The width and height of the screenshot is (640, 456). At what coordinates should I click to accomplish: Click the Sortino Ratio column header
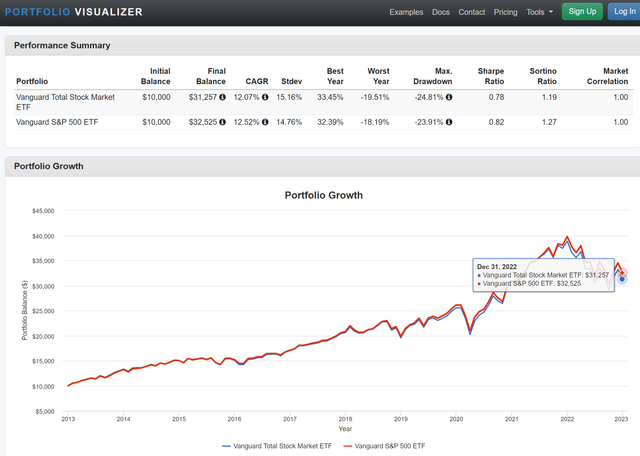coord(543,76)
